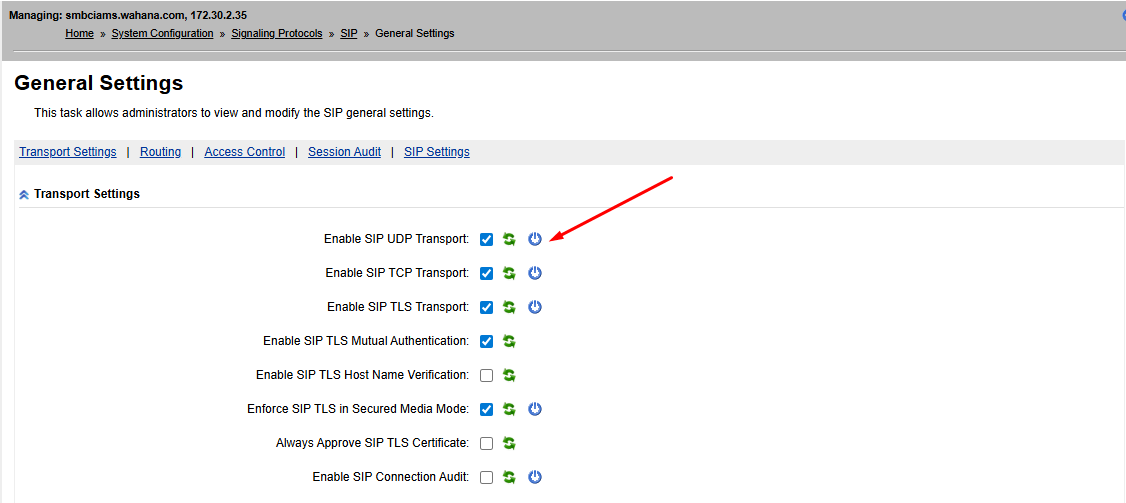Open Signaling Protocols breadcrumb link
The image size is (1126, 503).
[x=276, y=33]
